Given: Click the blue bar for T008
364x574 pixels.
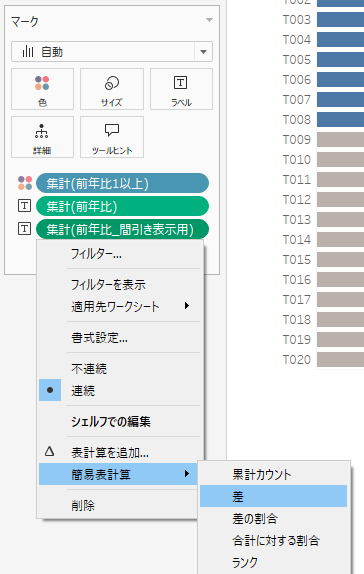Looking at the screenshot, I should [x=341, y=119].
